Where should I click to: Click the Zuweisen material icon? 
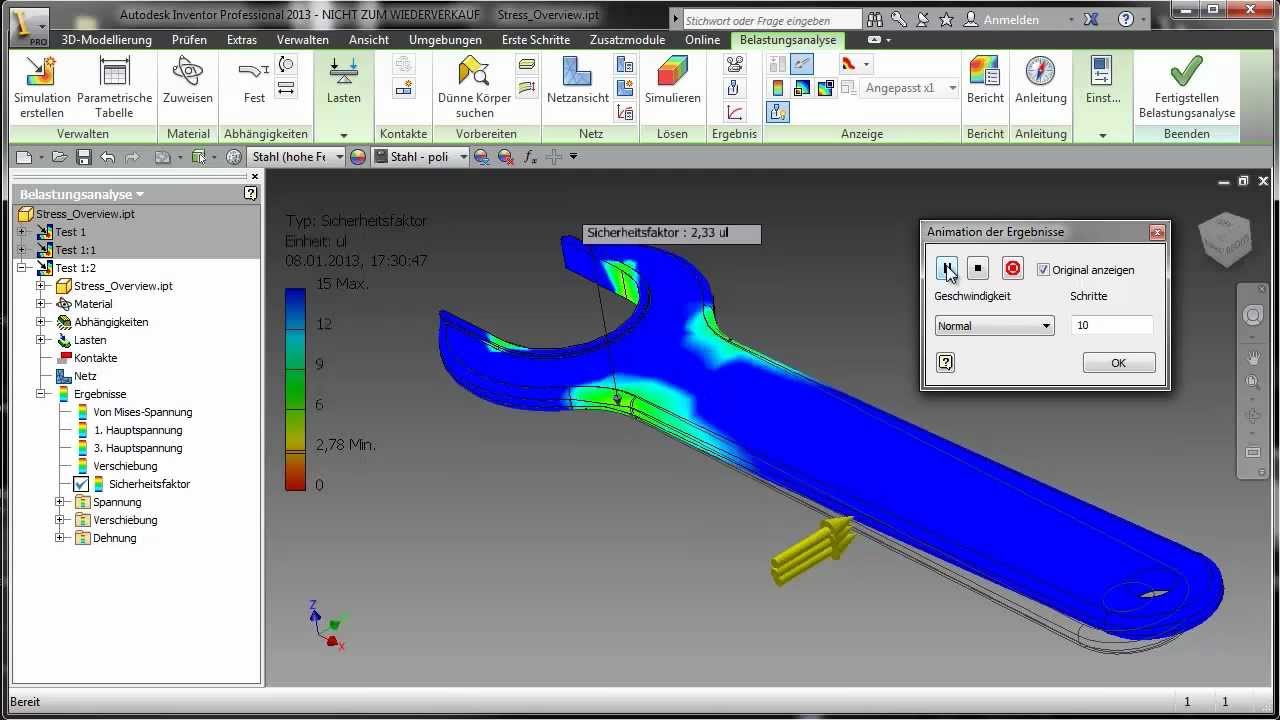coord(188,72)
